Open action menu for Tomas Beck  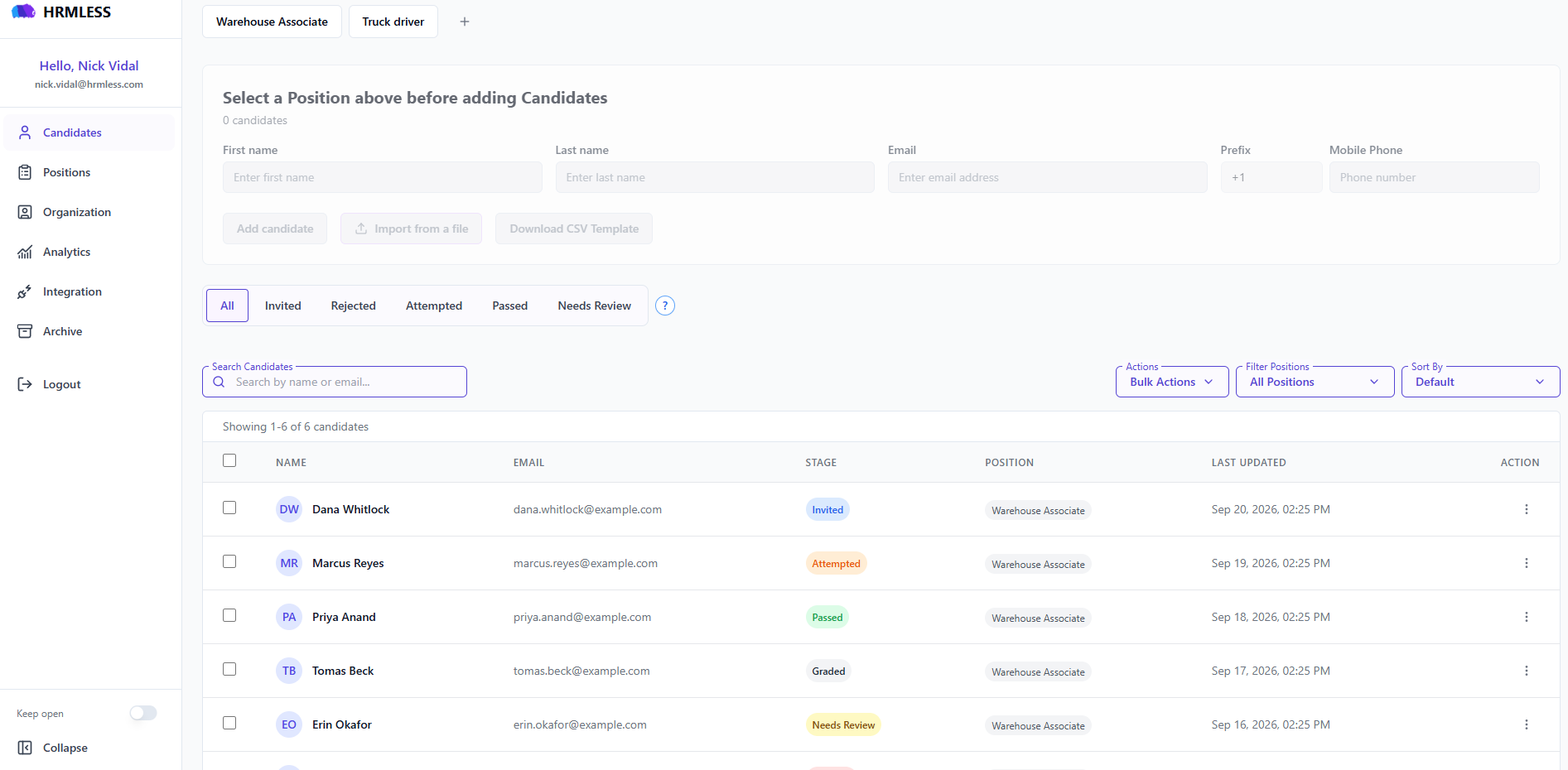tap(1527, 671)
